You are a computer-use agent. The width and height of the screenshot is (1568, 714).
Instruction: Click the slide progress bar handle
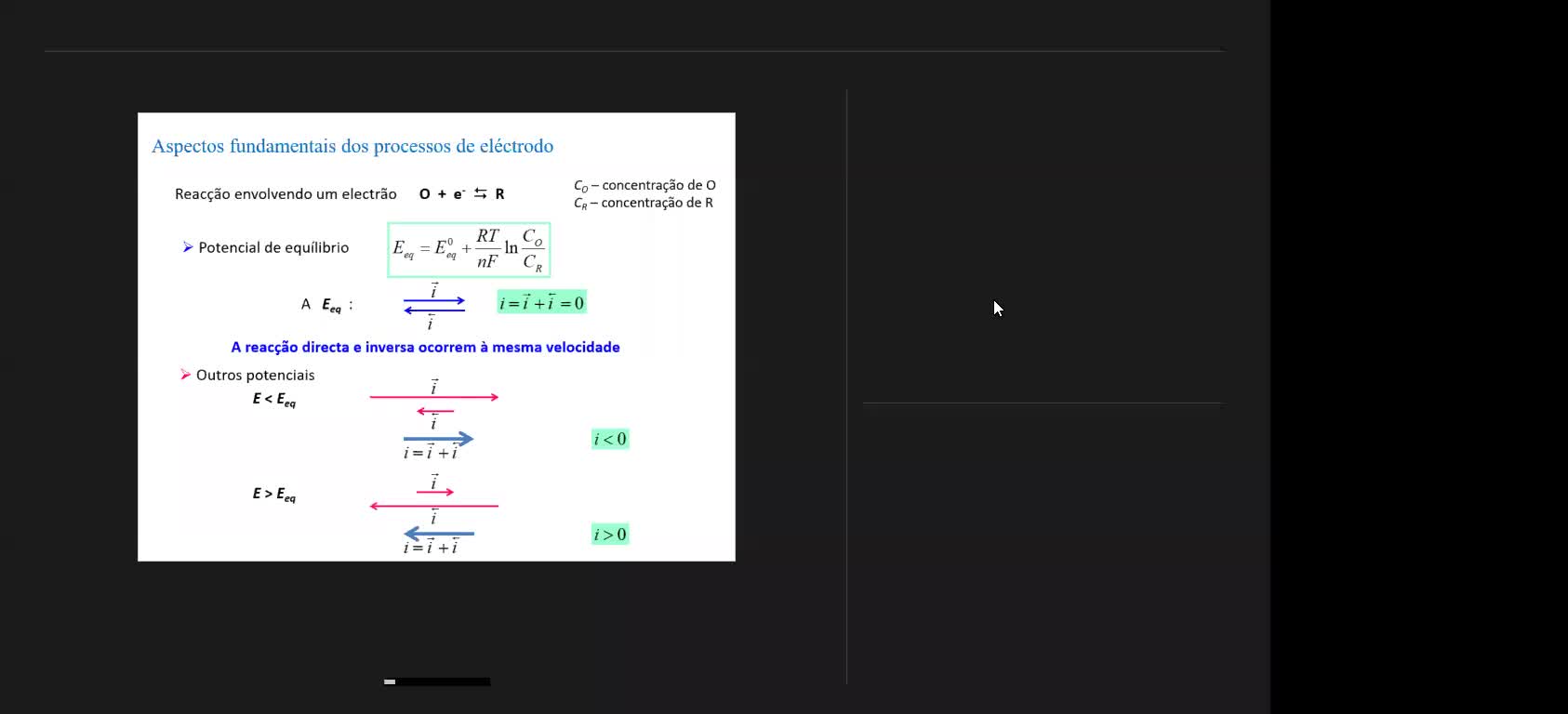click(390, 681)
